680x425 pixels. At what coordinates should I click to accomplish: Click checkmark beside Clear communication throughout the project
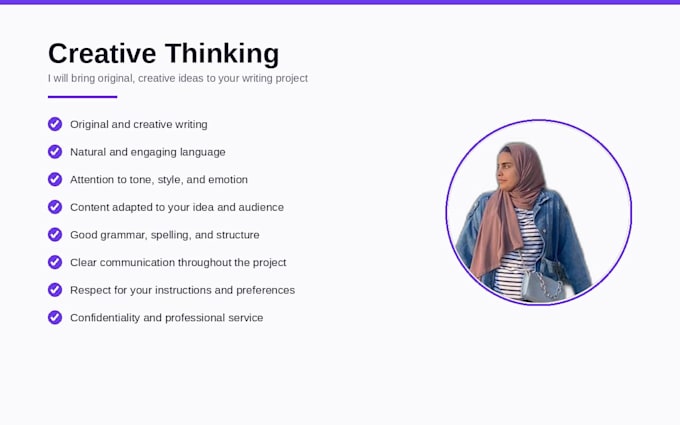[x=55, y=262]
